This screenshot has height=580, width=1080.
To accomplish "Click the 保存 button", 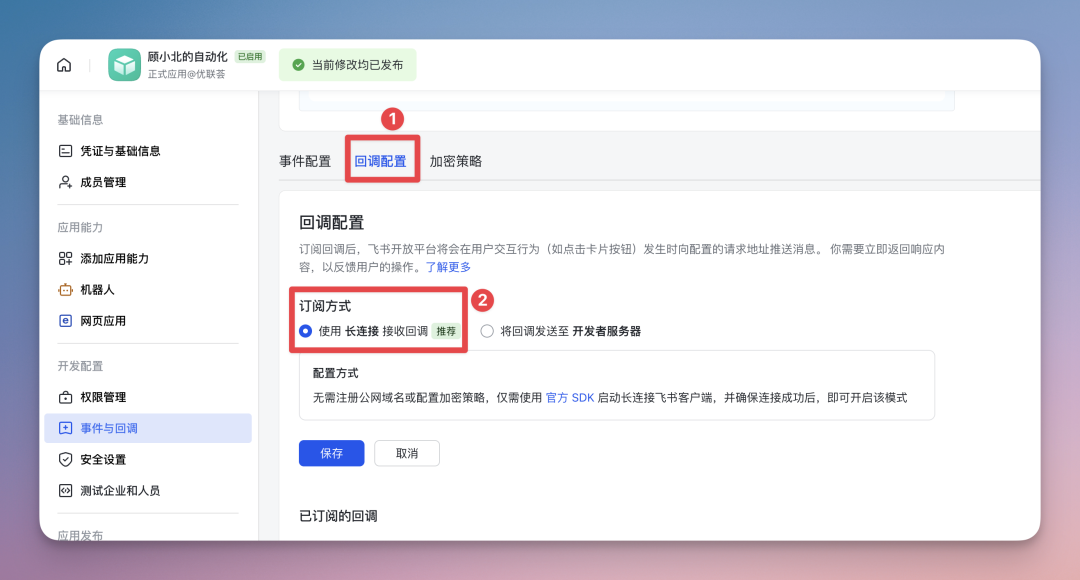I will pyautogui.click(x=331, y=452).
